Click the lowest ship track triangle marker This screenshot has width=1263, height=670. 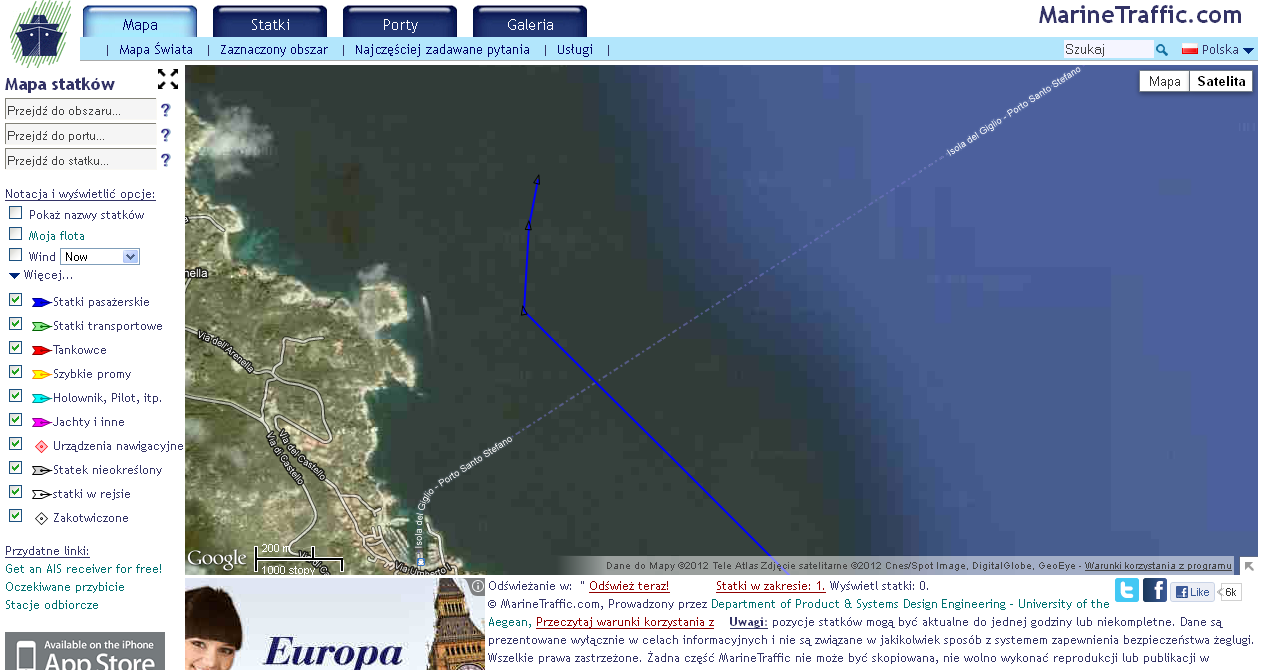(524, 311)
